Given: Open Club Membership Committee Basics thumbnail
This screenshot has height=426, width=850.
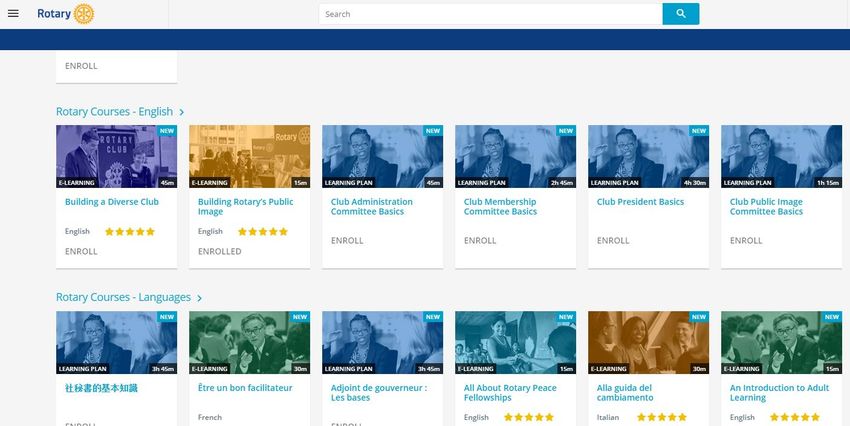Looking at the screenshot, I should tap(516, 157).
